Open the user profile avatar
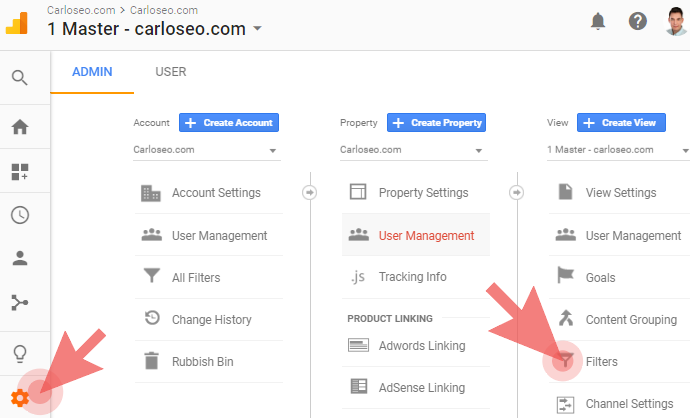690x418 pixels. pyautogui.click(x=676, y=21)
